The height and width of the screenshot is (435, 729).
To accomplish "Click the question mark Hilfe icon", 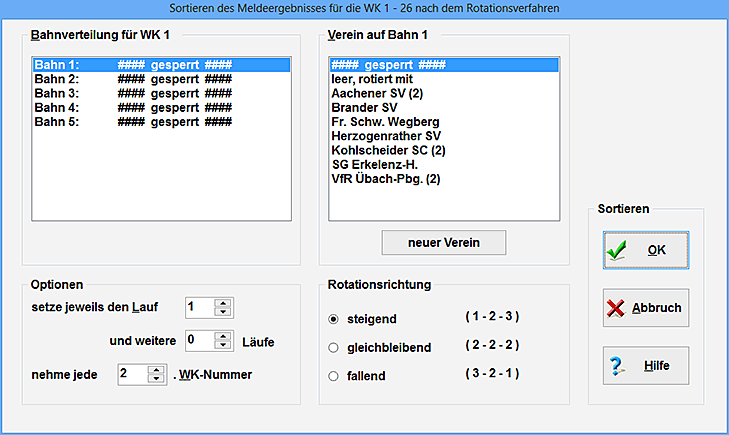I will click(x=618, y=366).
